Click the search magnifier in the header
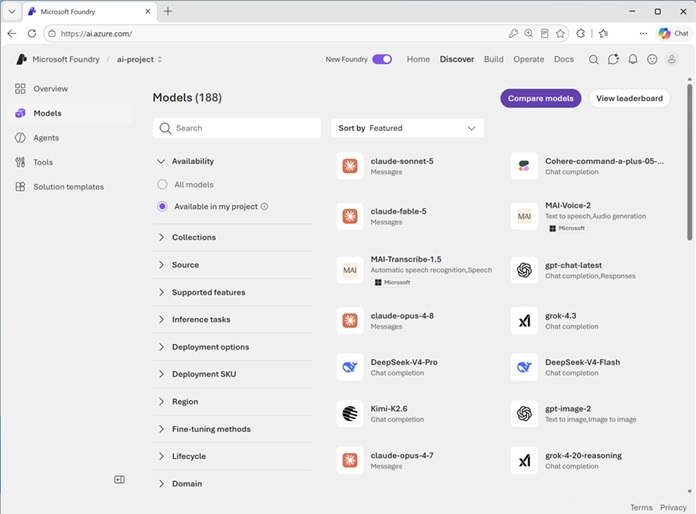696x514 pixels. click(593, 59)
